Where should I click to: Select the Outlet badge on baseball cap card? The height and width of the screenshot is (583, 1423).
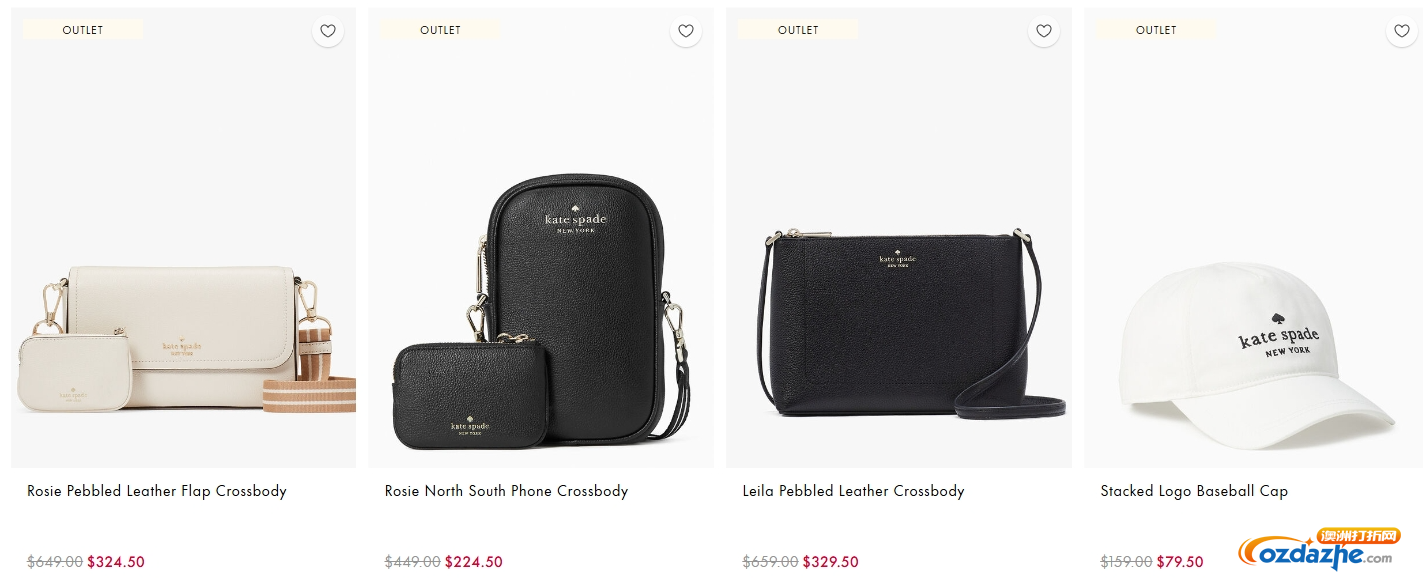[x=1156, y=30]
